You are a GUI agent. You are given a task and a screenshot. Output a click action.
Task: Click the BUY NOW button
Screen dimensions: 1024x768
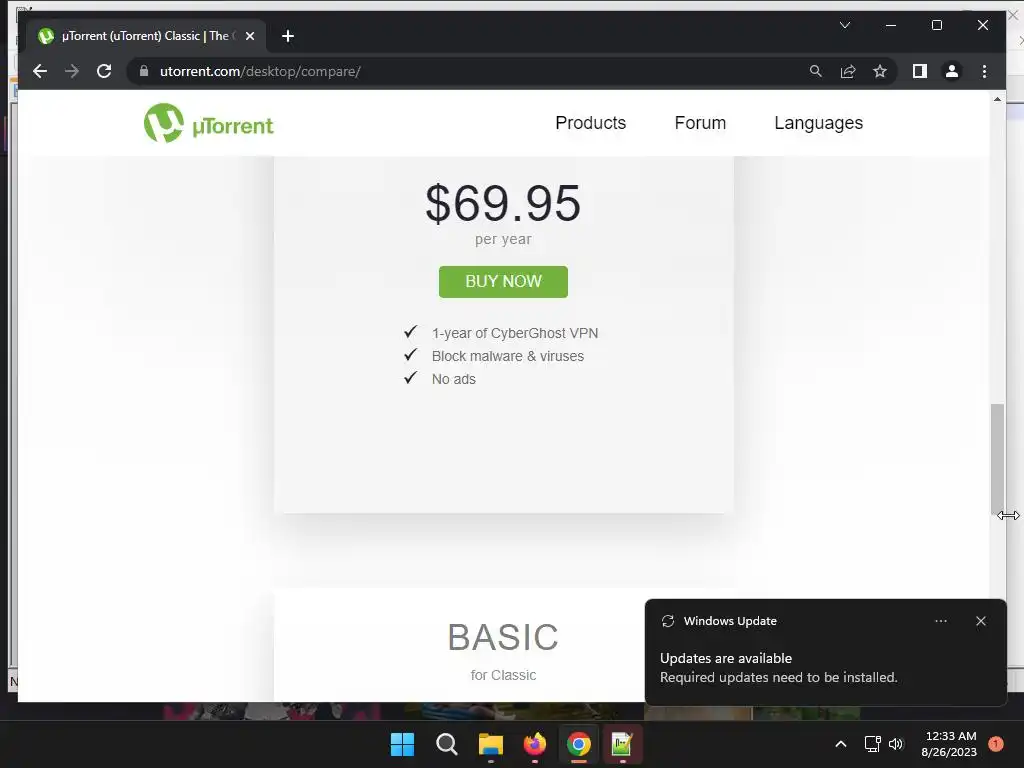(x=503, y=281)
